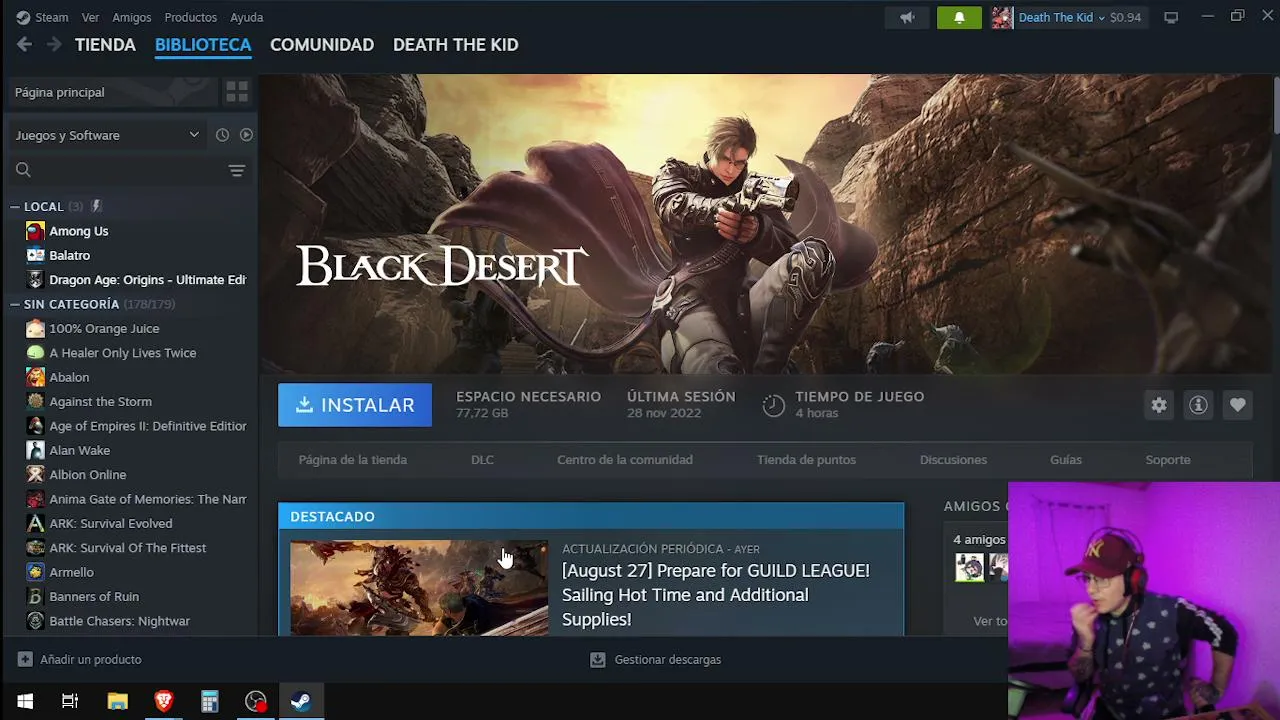Click the download icon beside Gestionar descargas
The width and height of the screenshot is (1280, 720).
pyautogui.click(x=598, y=660)
